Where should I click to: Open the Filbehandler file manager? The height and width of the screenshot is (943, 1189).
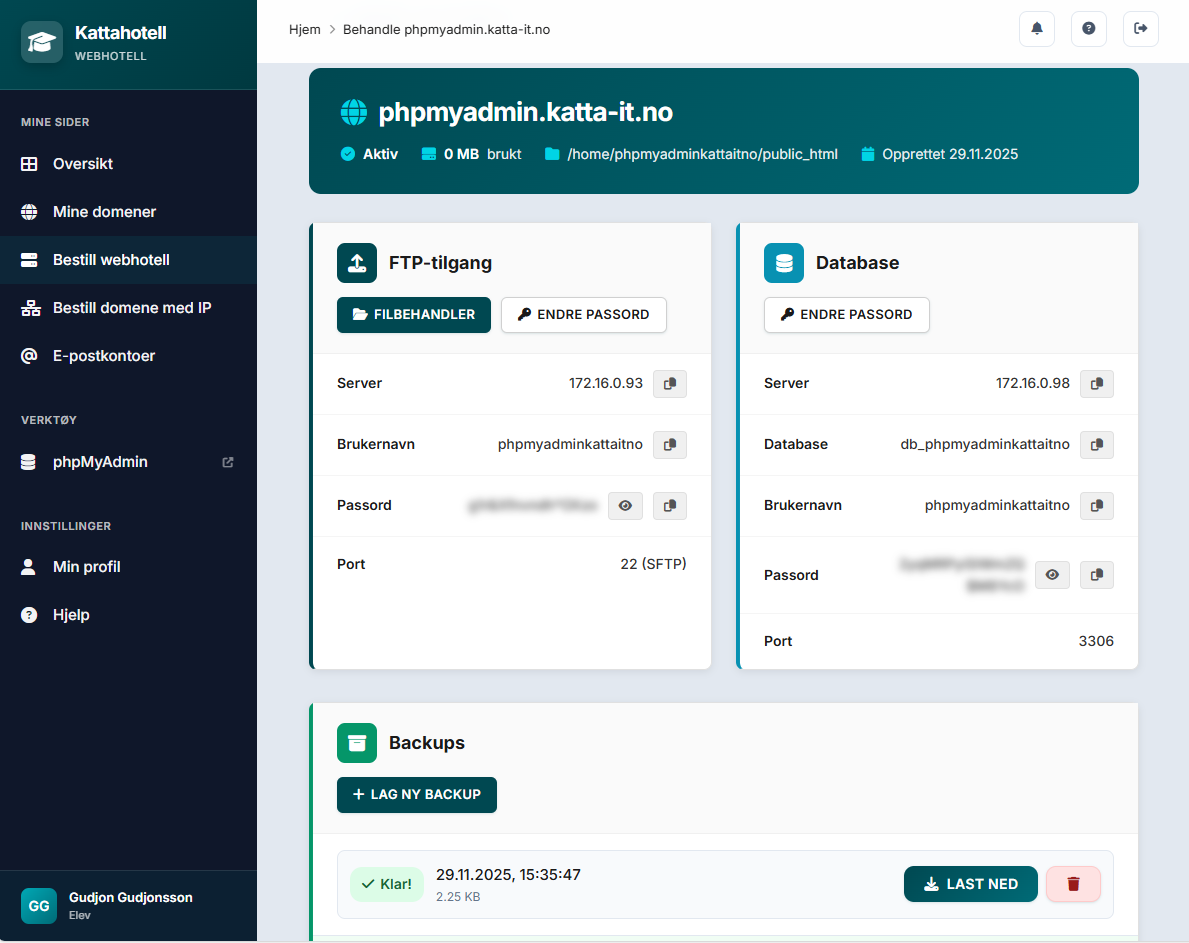[x=414, y=314]
